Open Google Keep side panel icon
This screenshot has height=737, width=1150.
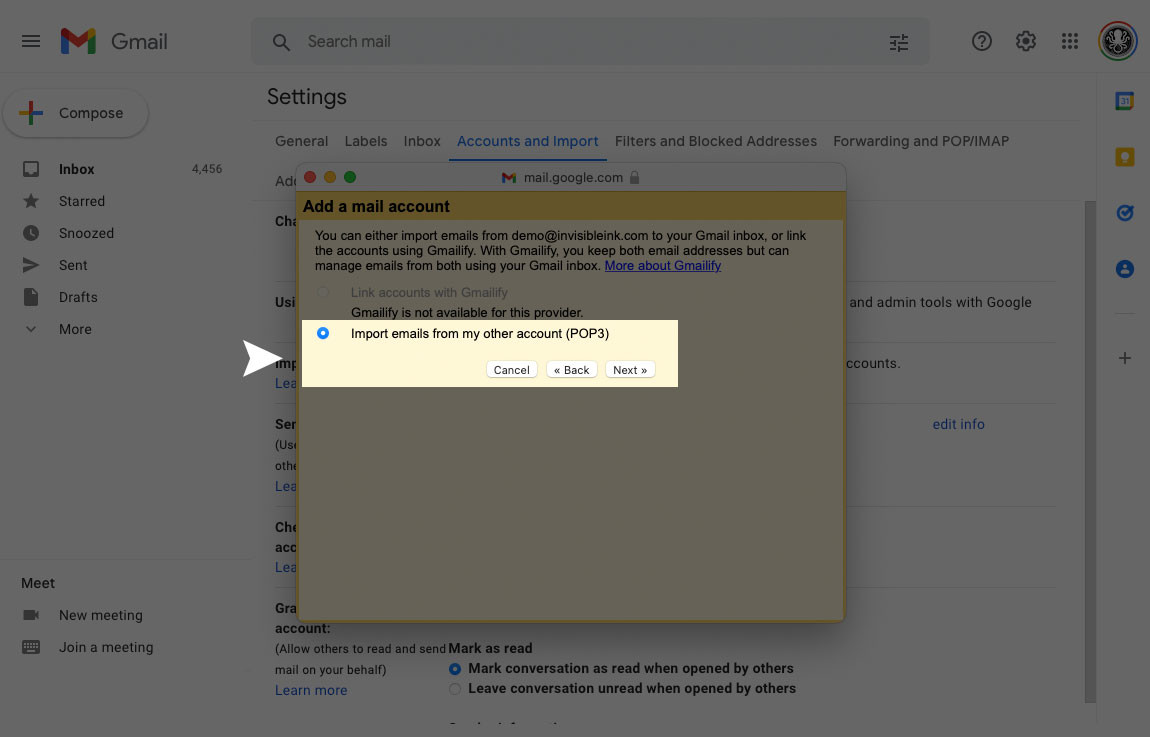pos(1124,157)
